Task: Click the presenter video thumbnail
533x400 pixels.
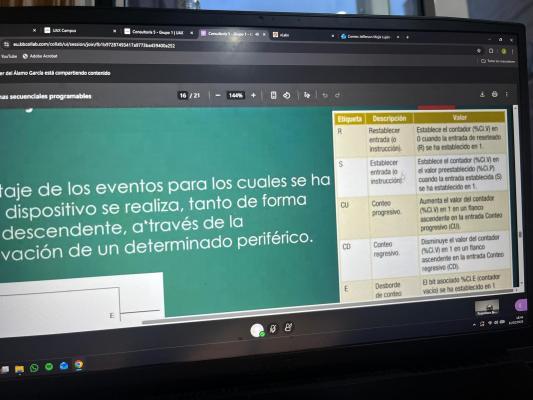Action: point(487,308)
